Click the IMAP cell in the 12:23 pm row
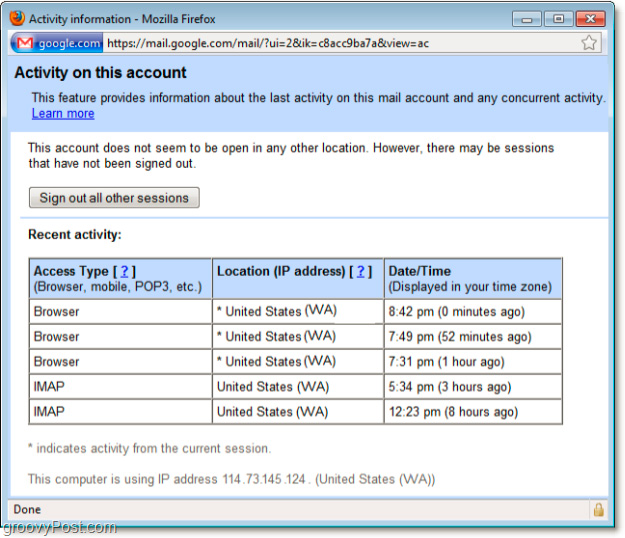Image resolution: width=625 pixels, height=538 pixels. (120, 412)
